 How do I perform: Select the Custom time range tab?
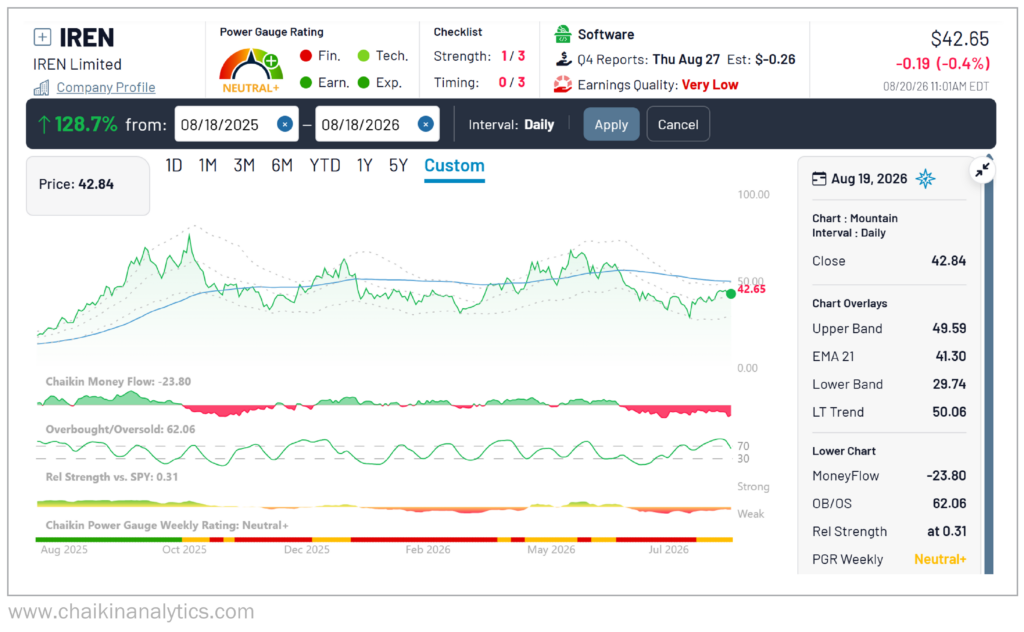pos(455,166)
